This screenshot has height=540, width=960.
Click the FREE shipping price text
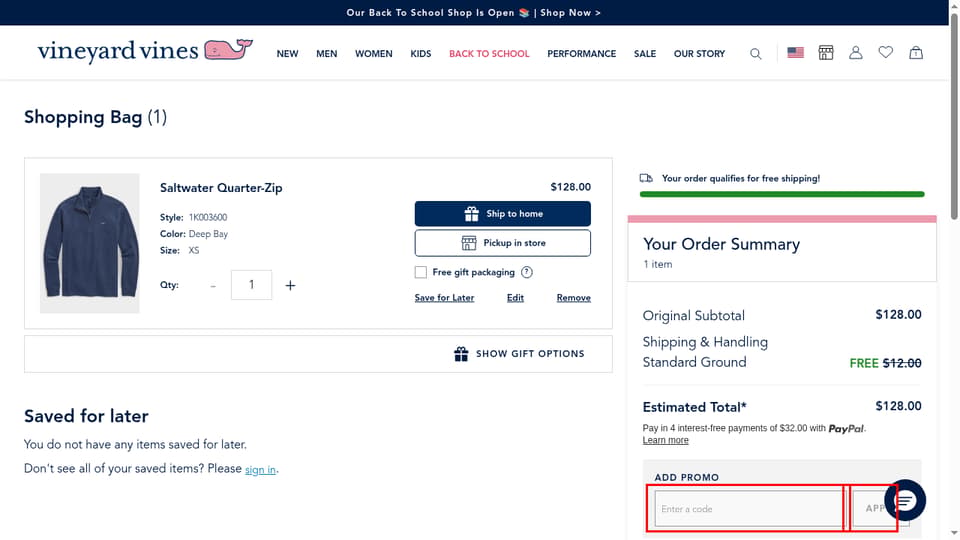coord(864,363)
